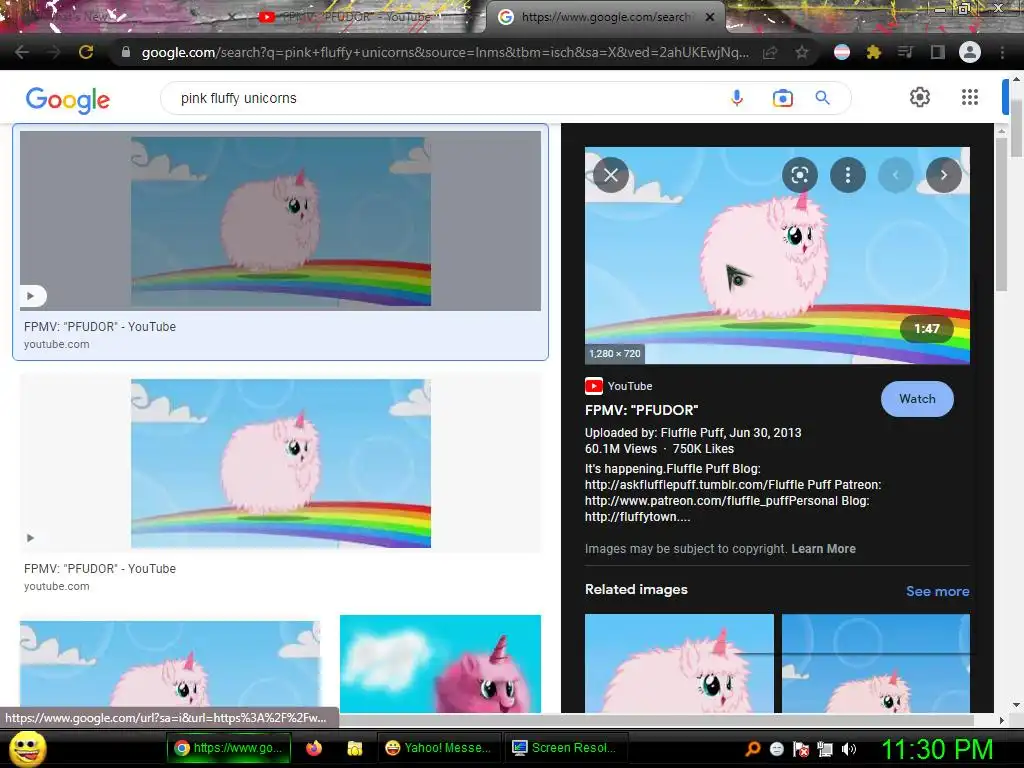The image size is (1024, 768).
Task: Go back using the browser back arrow
Action: [22, 52]
